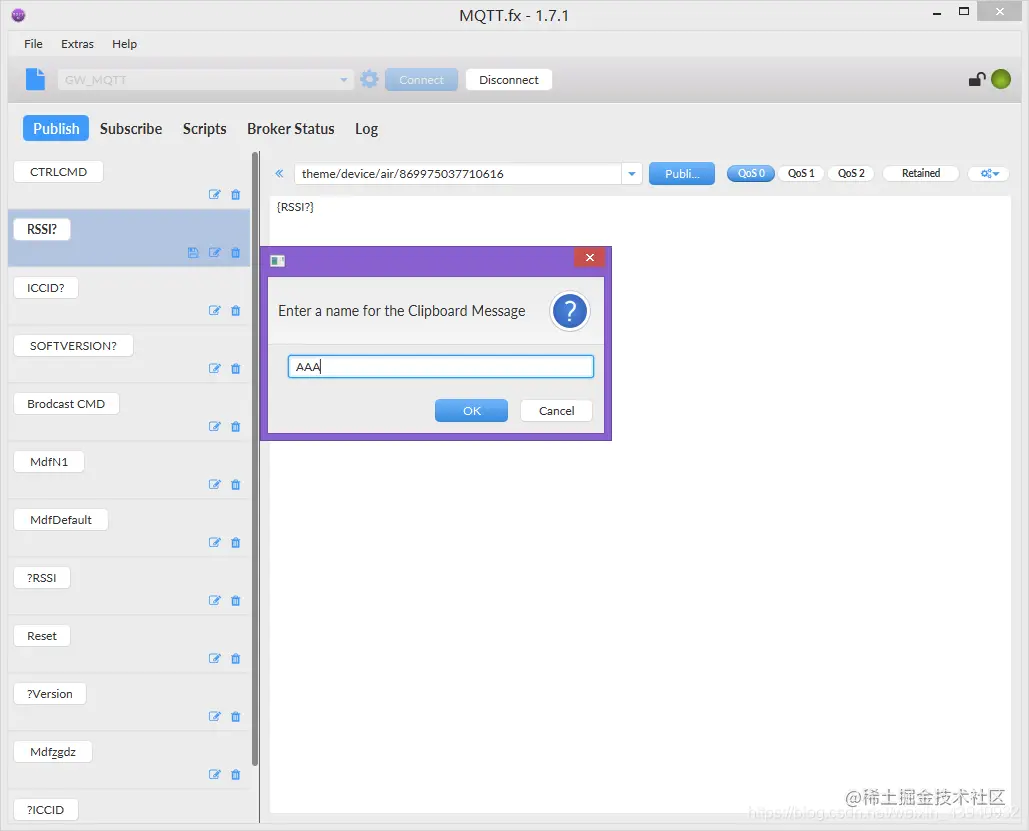Cancel the clipboard message dialog

point(556,411)
